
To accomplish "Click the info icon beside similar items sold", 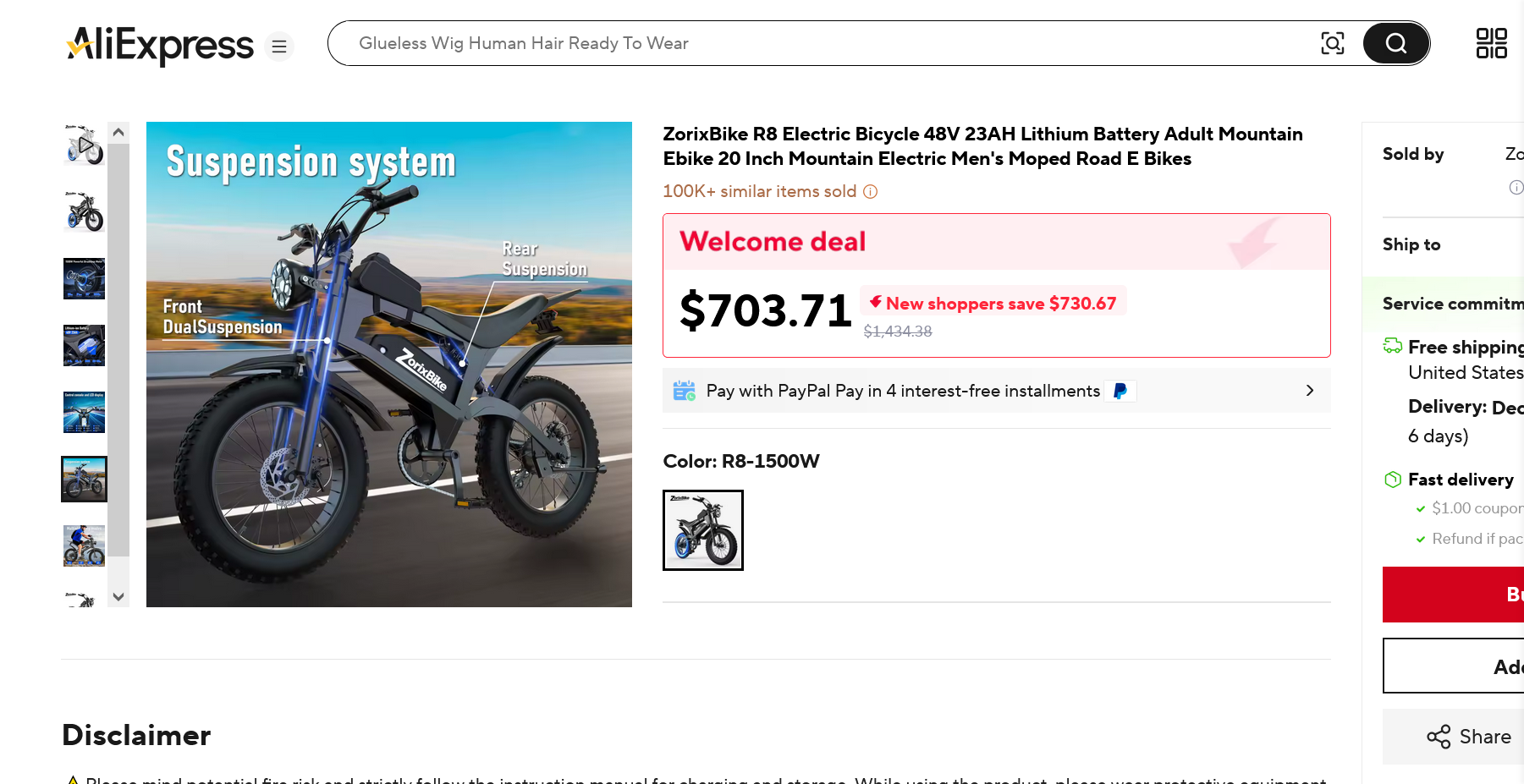I will click(x=870, y=192).
